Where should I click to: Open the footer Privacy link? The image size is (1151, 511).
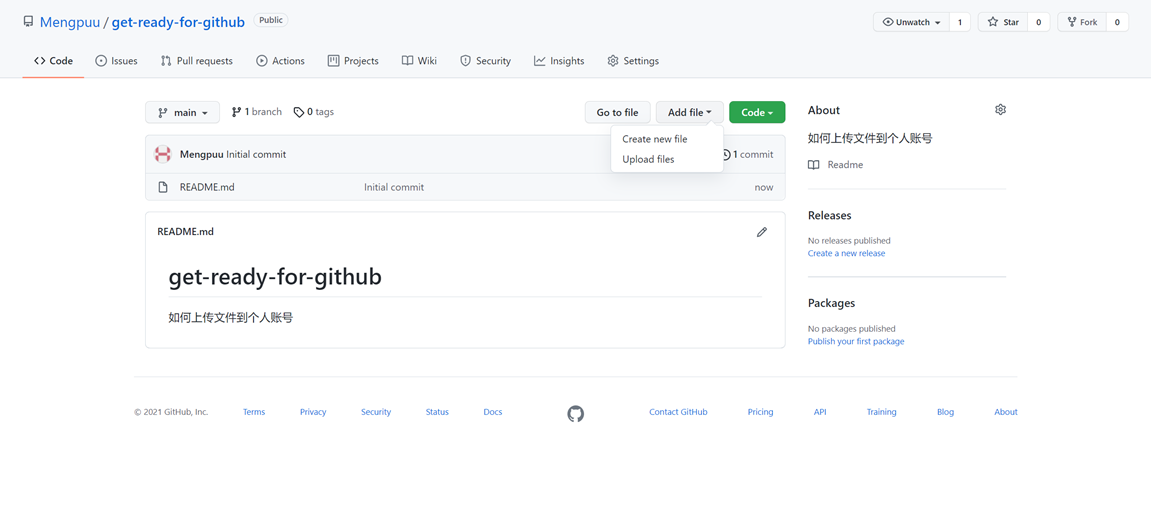313,412
